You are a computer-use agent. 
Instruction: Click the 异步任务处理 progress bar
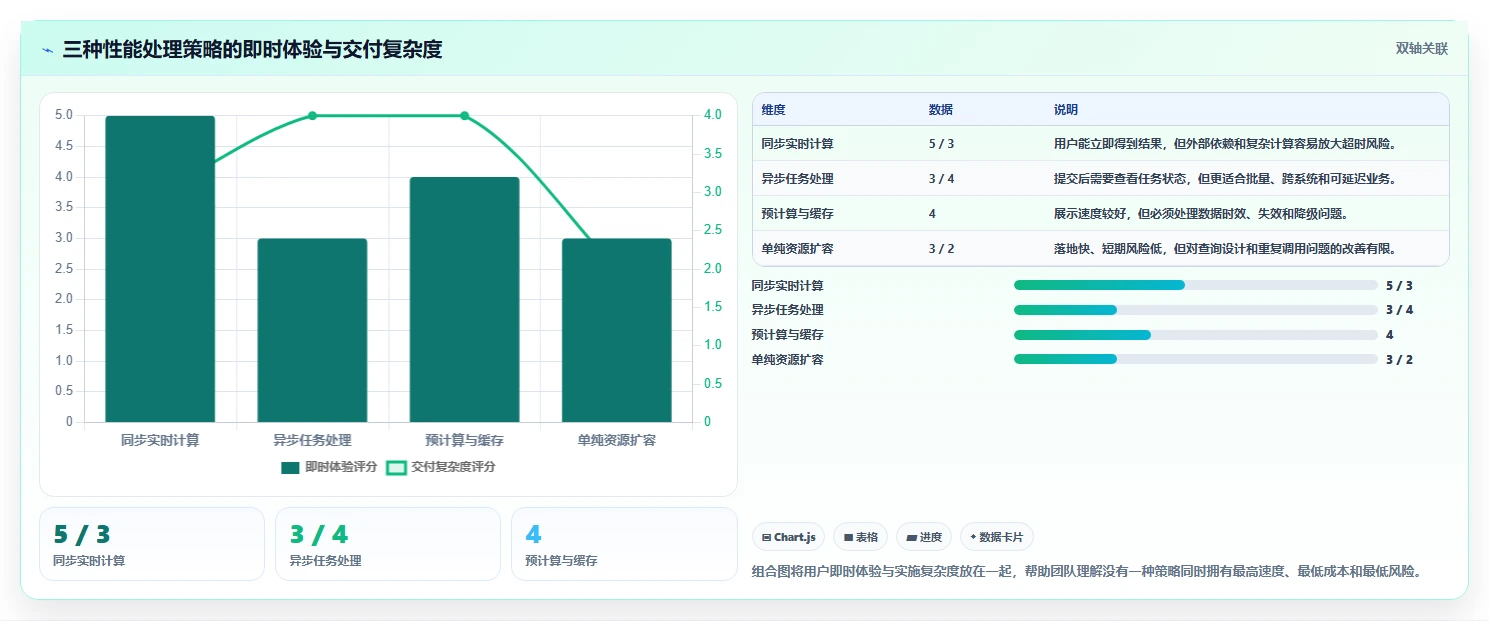point(1196,310)
